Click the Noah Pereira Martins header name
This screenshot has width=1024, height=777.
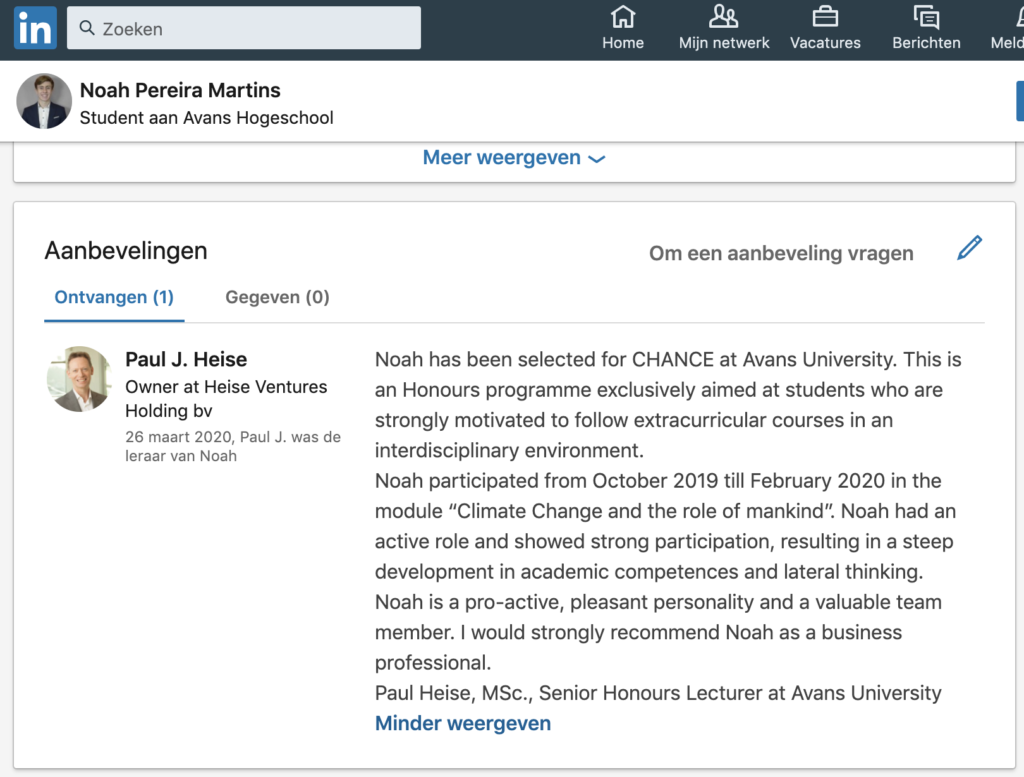180,90
